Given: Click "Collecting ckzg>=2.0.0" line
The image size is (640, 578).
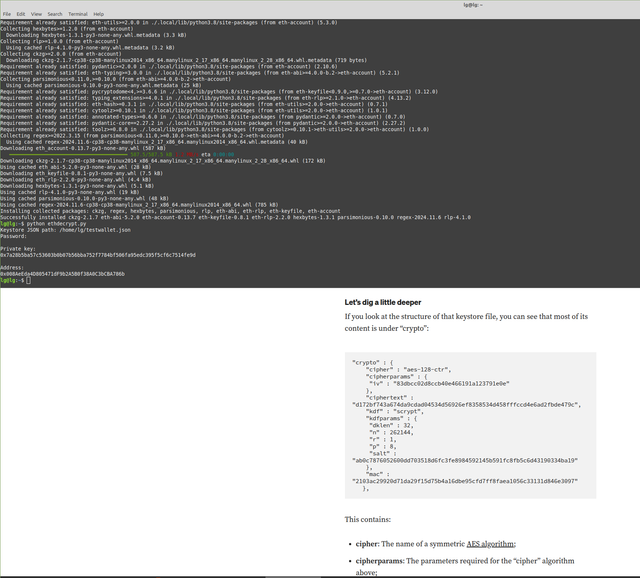Looking at the screenshot, I should pyautogui.click(x=61, y=54).
